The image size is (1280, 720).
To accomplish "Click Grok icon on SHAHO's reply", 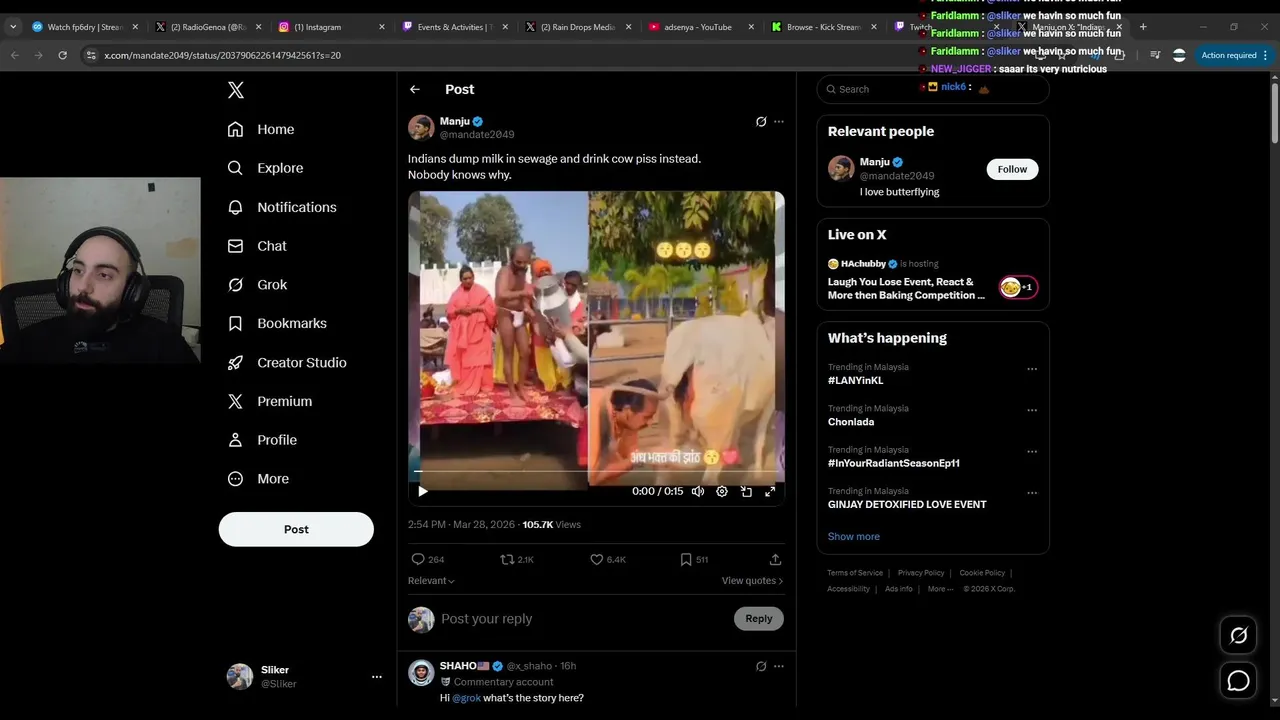I will coord(761,666).
